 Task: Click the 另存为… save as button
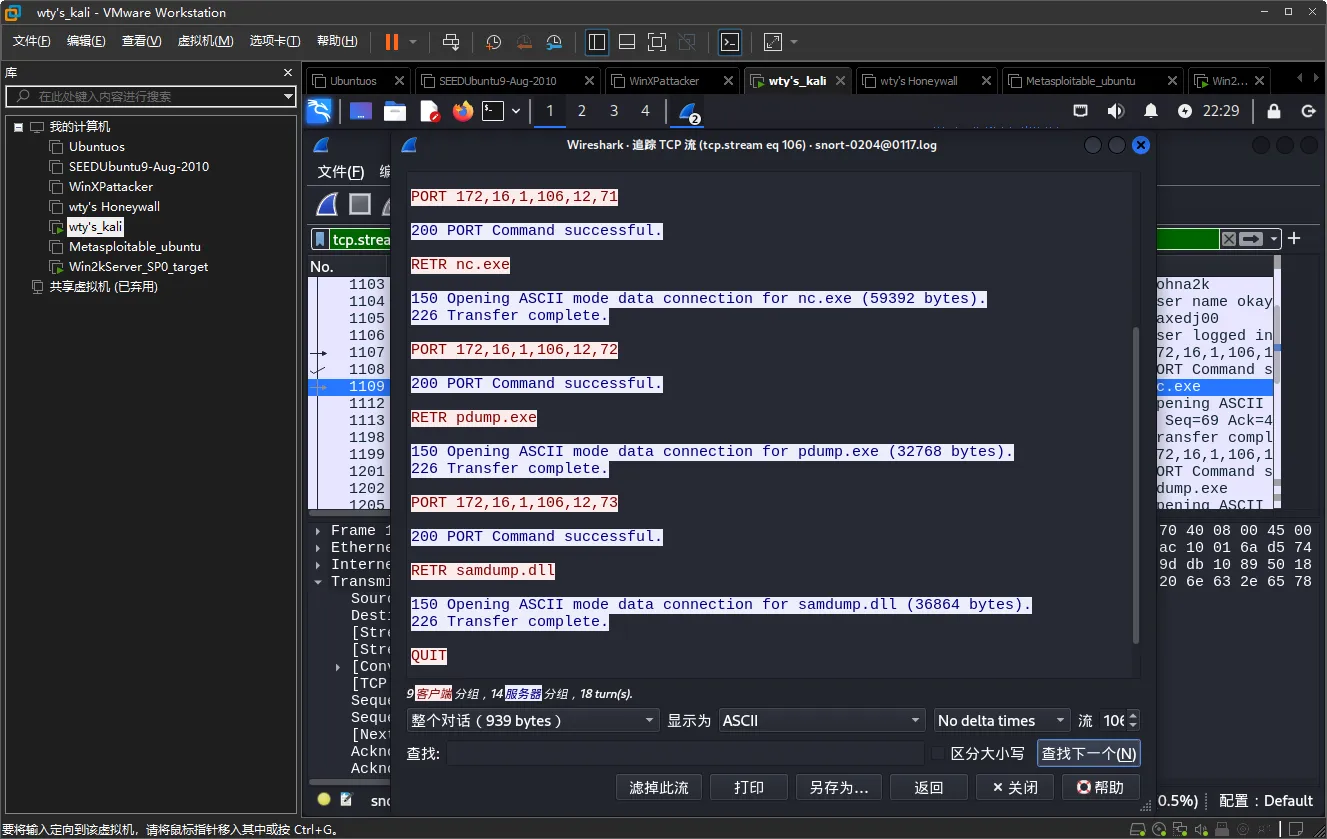pyautogui.click(x=839, y=787)
